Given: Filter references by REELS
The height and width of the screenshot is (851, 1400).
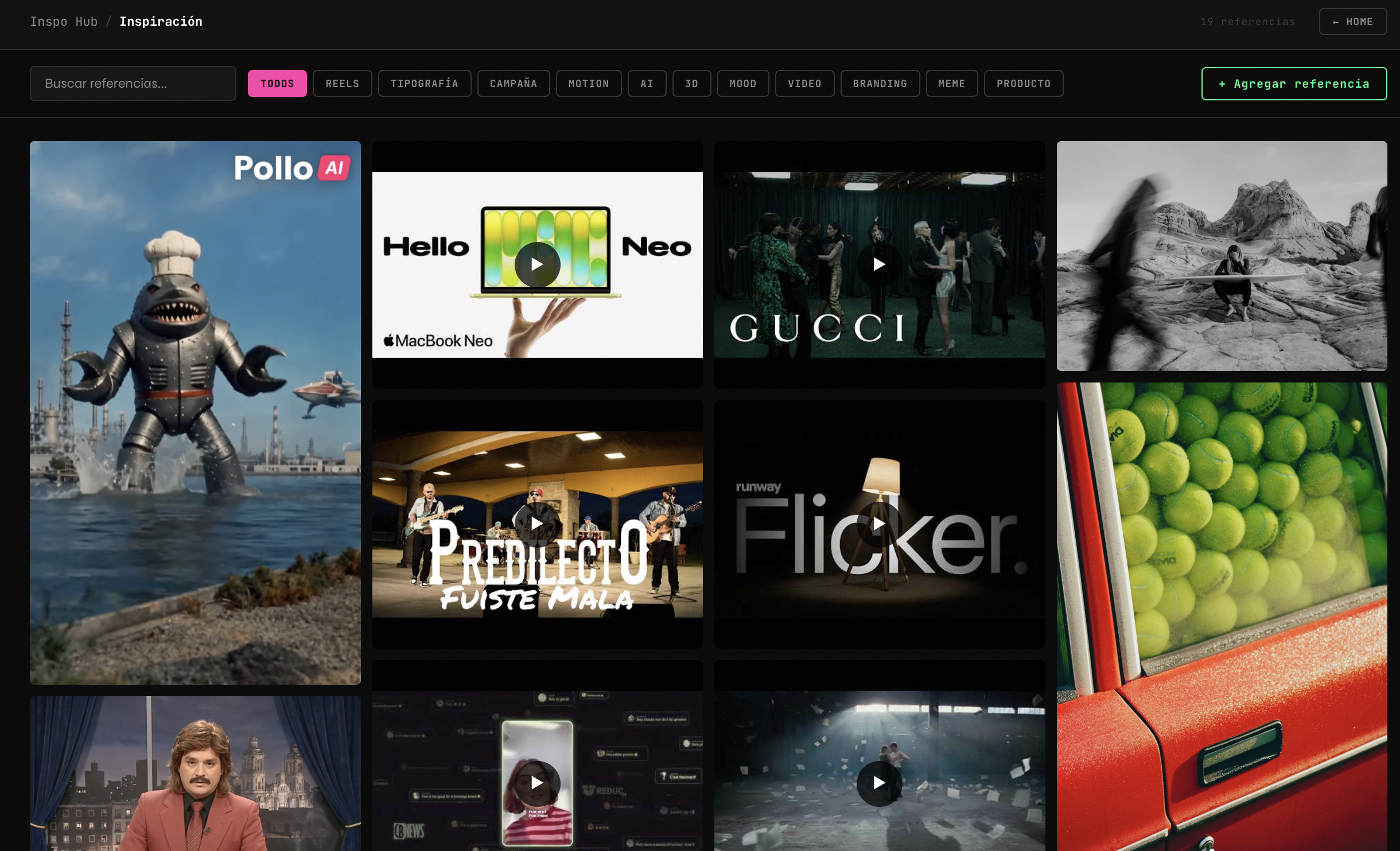Looking at the screenshot, I should click(x=343, y=84).
